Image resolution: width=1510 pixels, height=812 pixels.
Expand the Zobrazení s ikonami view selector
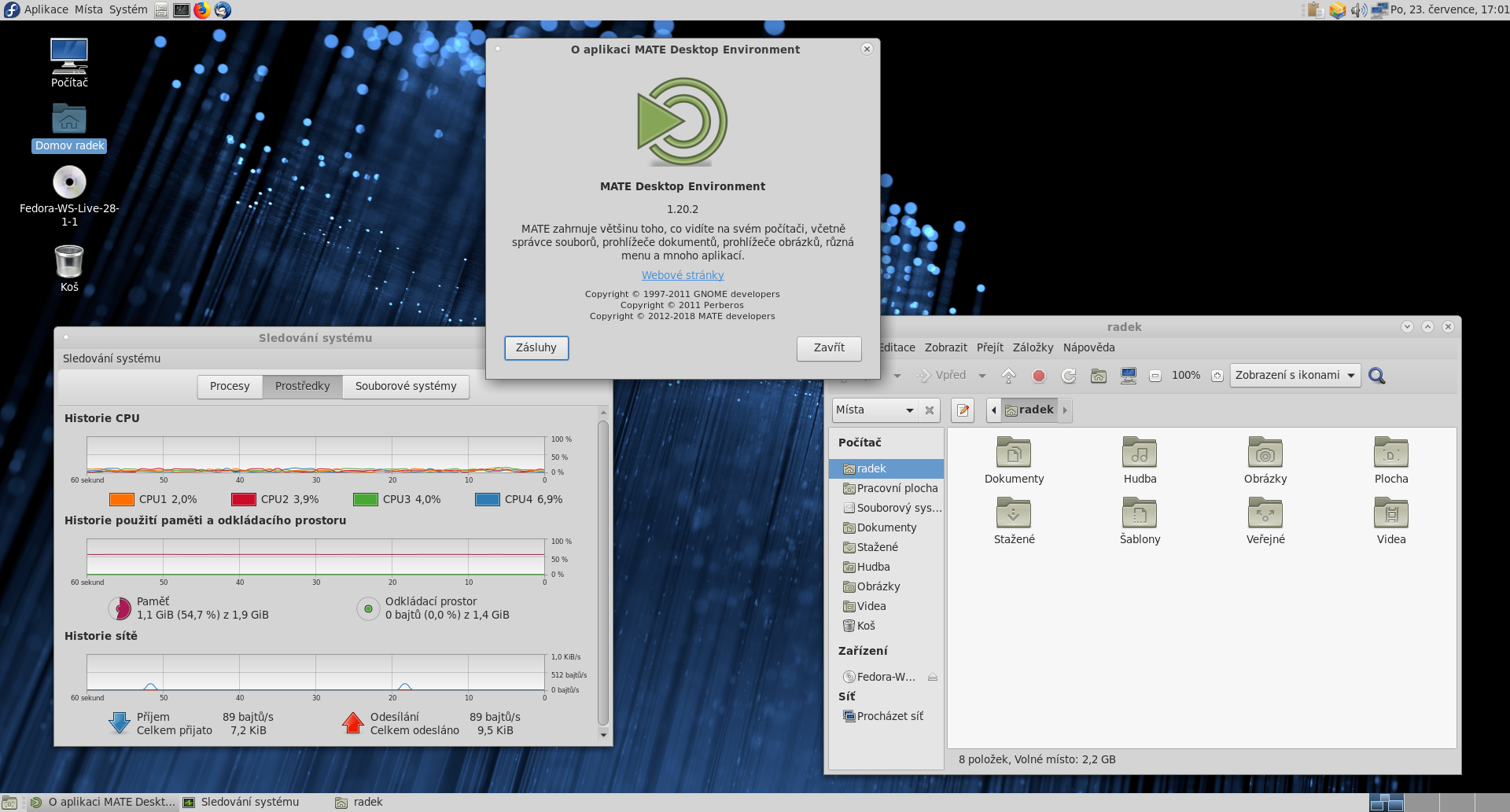point(1295,376)
